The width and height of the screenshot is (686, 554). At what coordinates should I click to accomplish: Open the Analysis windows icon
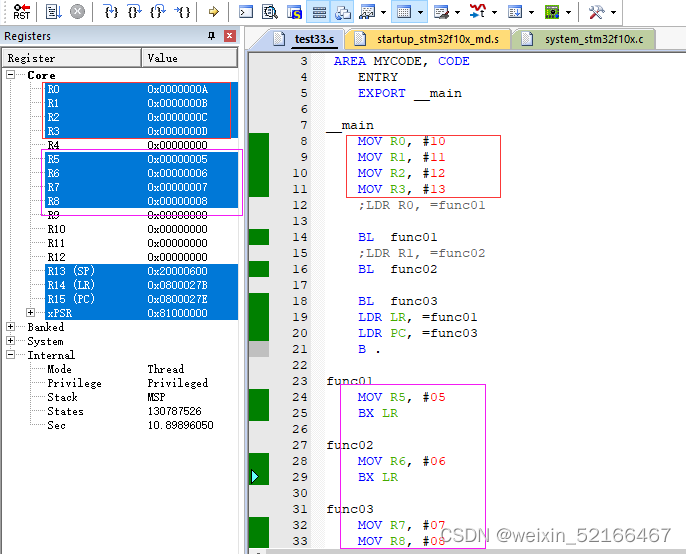tap(478, 12)
